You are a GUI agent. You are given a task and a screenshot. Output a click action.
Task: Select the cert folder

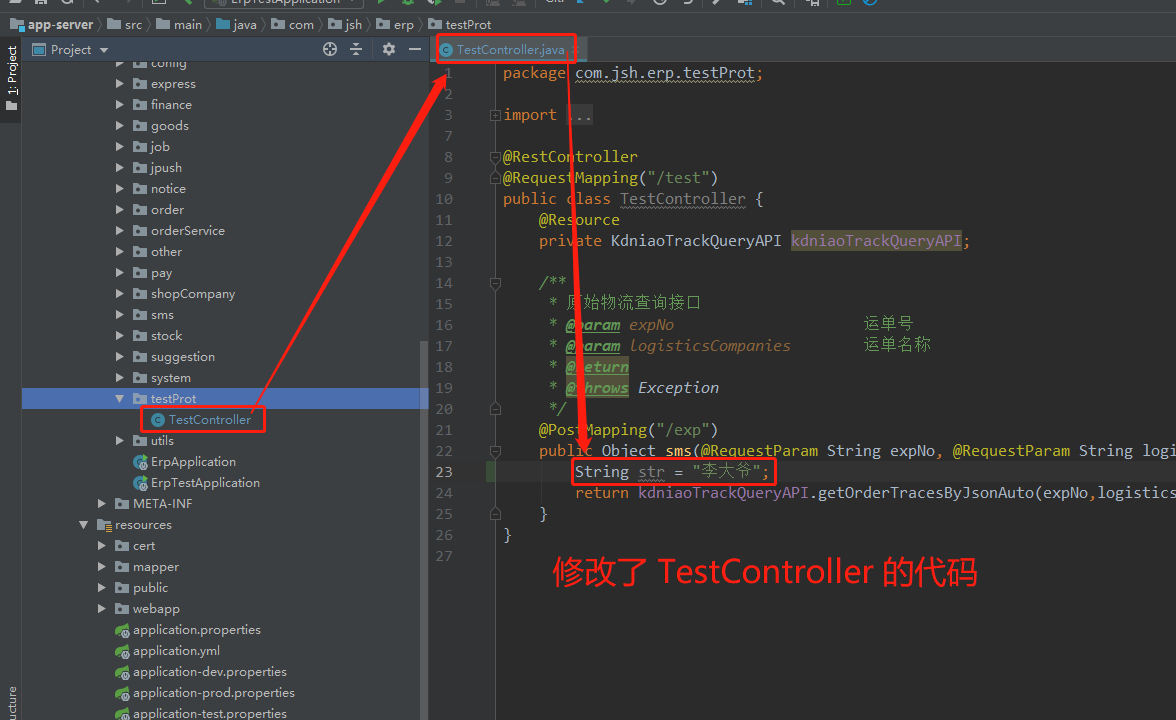(x=143, y=546)
